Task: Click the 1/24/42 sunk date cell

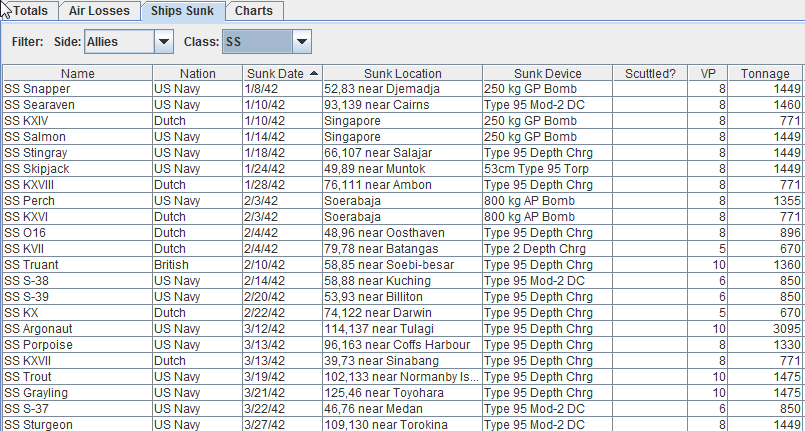Action: click(283, 169)
